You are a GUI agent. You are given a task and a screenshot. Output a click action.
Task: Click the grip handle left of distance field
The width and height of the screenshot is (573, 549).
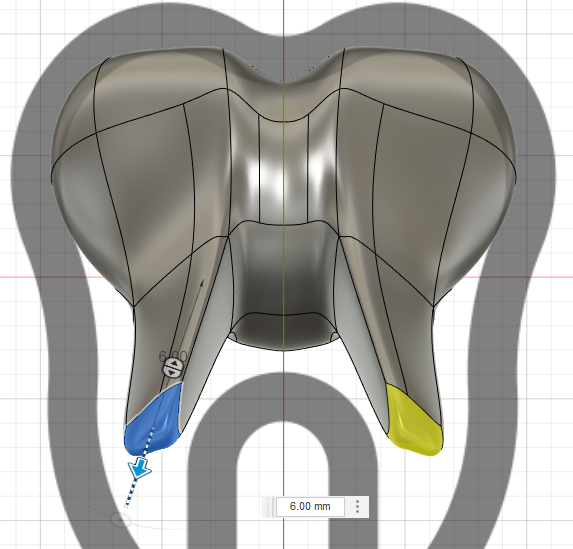click(x=269, y=507)
